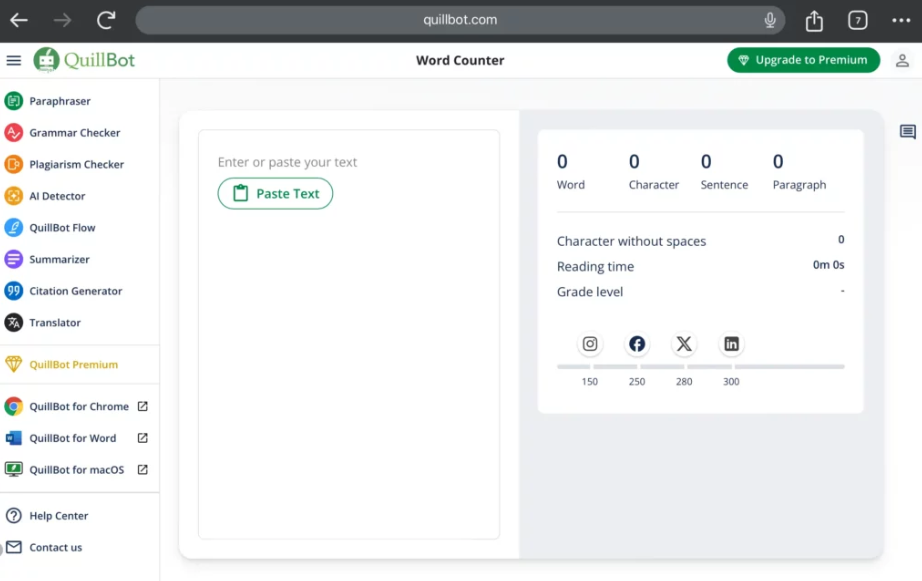The image size is (922, 581).
Task: Click the quillbot.com address bar
Action: click(460, 21)
